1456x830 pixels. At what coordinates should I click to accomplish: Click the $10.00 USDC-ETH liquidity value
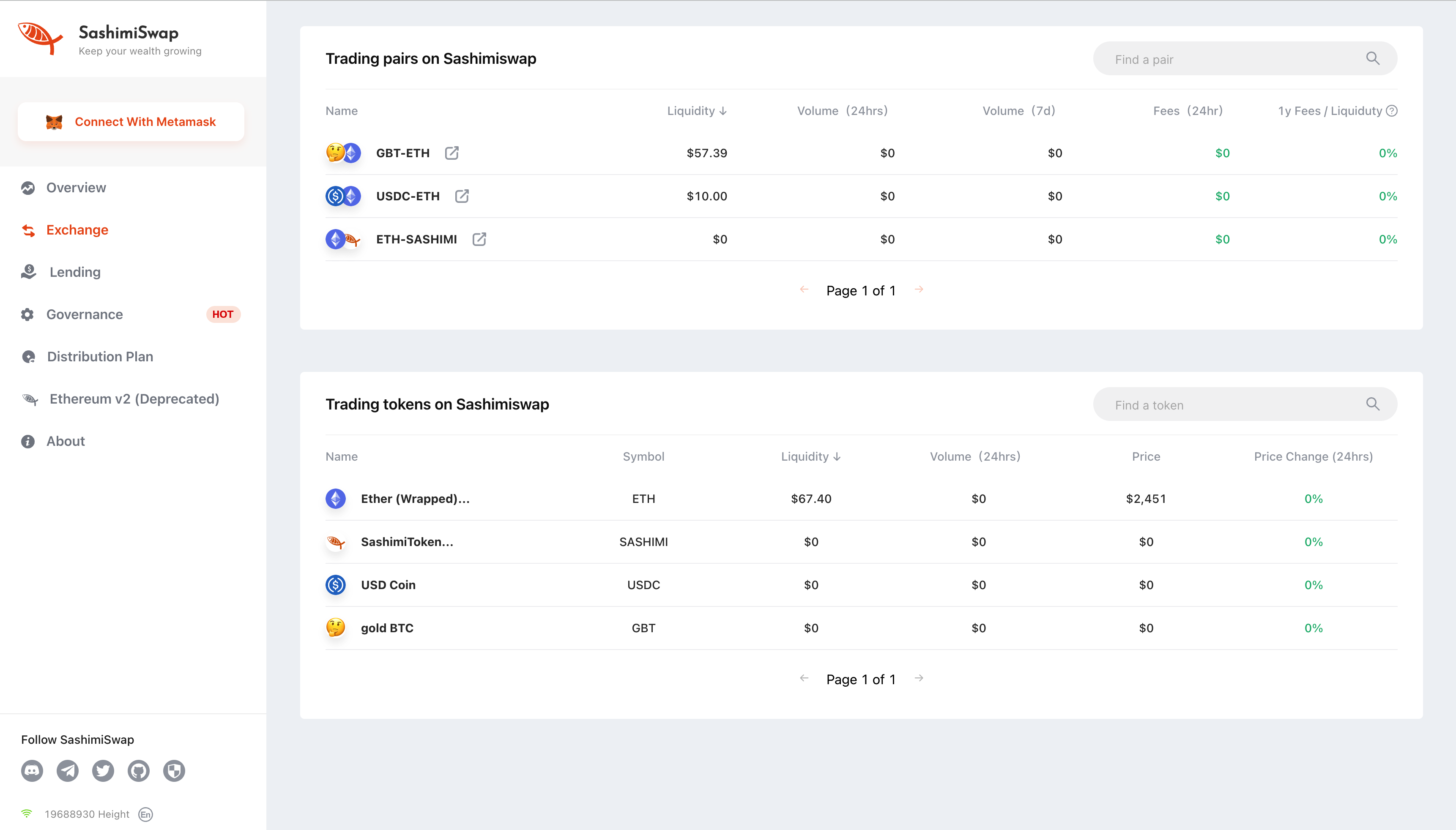pos(706,196)
